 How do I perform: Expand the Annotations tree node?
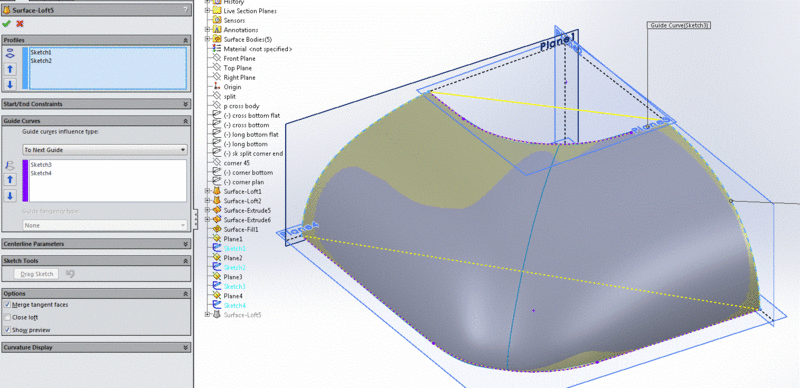pos(207,30)
